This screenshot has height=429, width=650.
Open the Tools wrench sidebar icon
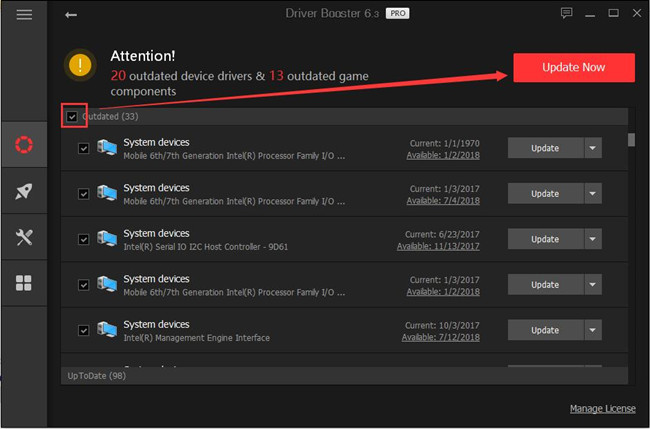pyautogui.click(x=24, y=237)
